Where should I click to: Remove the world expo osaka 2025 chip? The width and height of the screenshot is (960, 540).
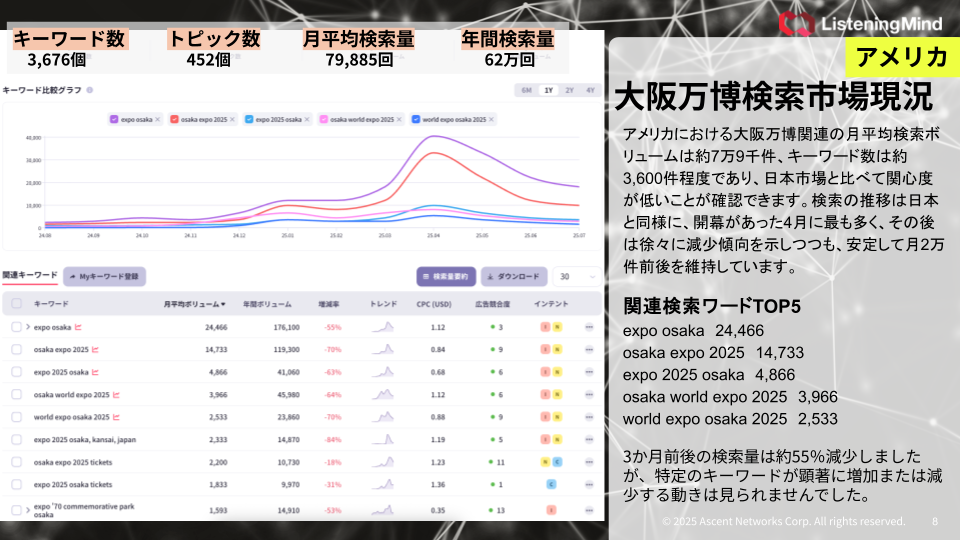pos(493,119)
